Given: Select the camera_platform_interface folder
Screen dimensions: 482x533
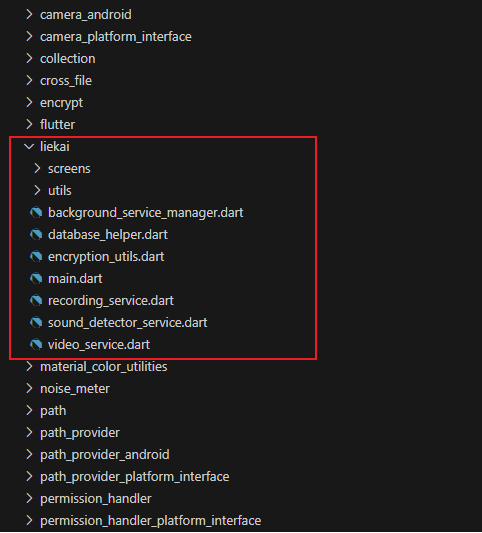Looking at the screenshot, I should coord(116,37).
